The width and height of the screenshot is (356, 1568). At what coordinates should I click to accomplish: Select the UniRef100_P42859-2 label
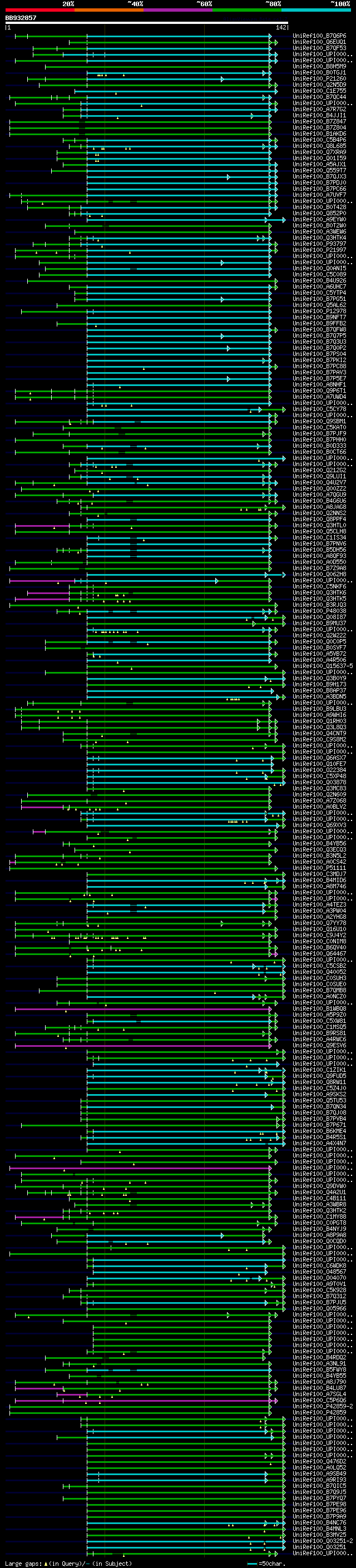[x=323, y=1407]
